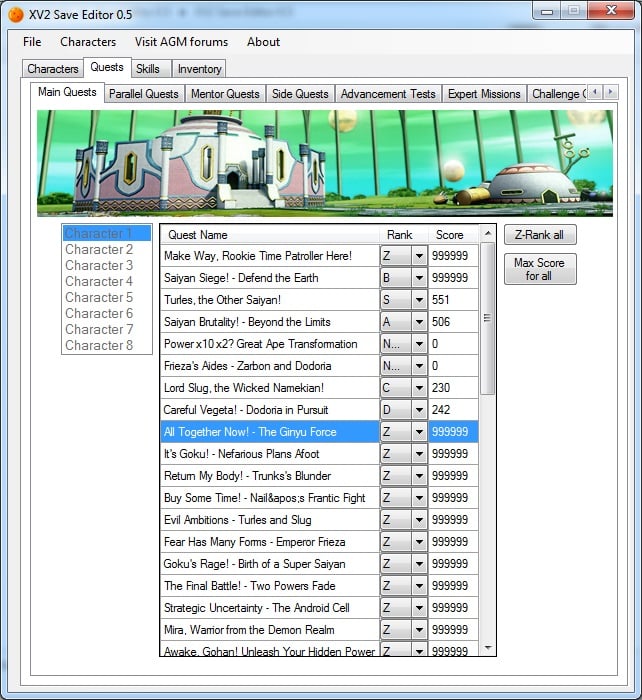Select Character 8 in the list
The width and height of the screenshot is (642, 700).
107,345
